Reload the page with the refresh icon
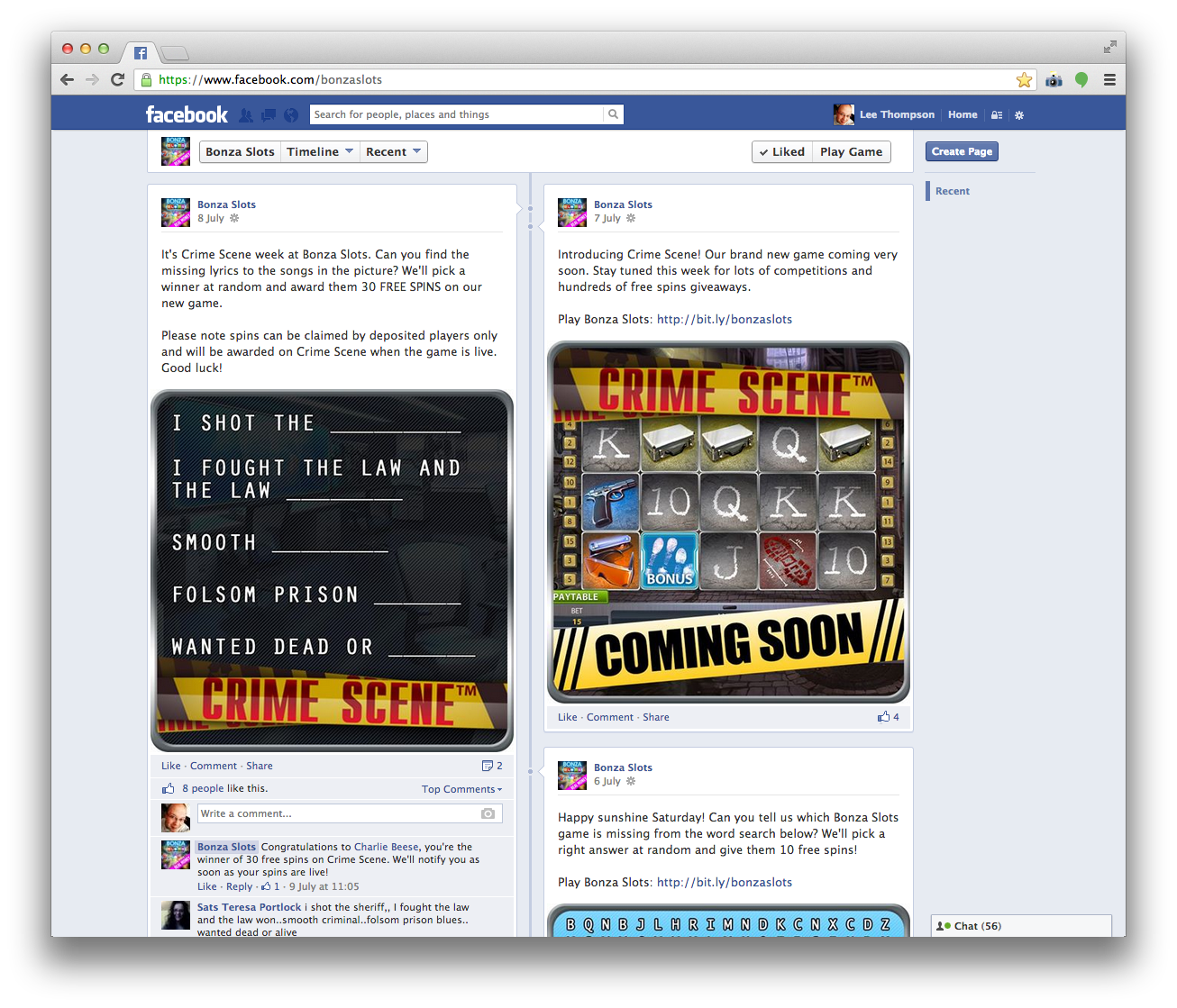Image resolution: width=1177 pixels, height=1008 pixels. tap(117, 79)
